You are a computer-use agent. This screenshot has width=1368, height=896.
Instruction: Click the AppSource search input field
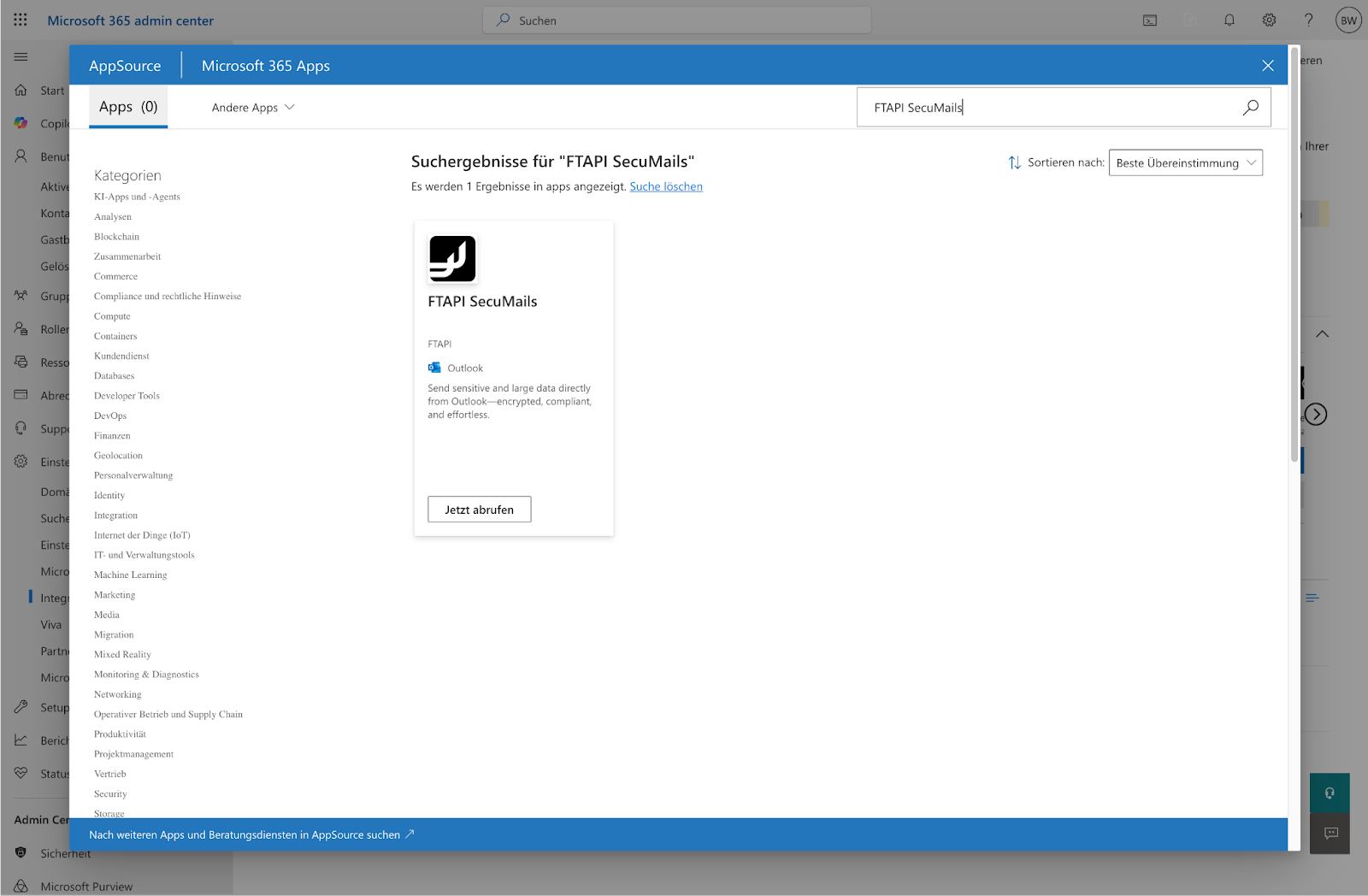(x=1064, y=107)
